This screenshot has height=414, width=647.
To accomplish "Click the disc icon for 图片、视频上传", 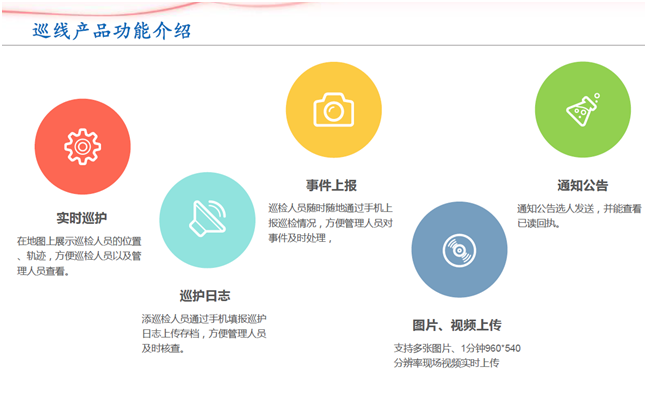I will click(460, 249).
